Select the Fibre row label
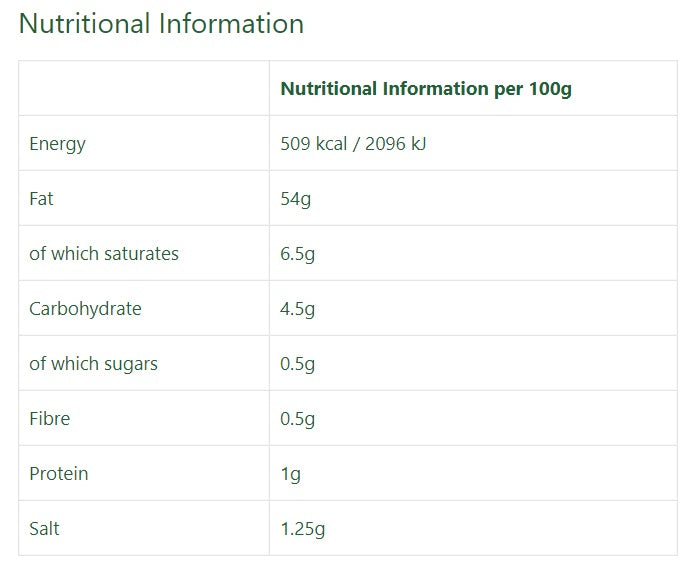Viewport: 700px width, 568px height. [50, 419]
